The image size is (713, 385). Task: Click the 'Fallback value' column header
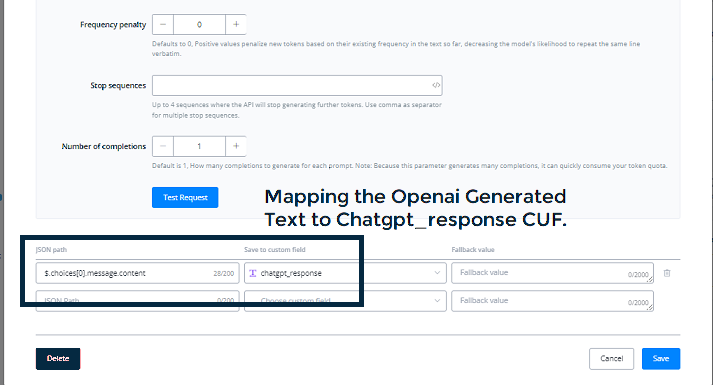pyautogui.click(x=473, y=250)
